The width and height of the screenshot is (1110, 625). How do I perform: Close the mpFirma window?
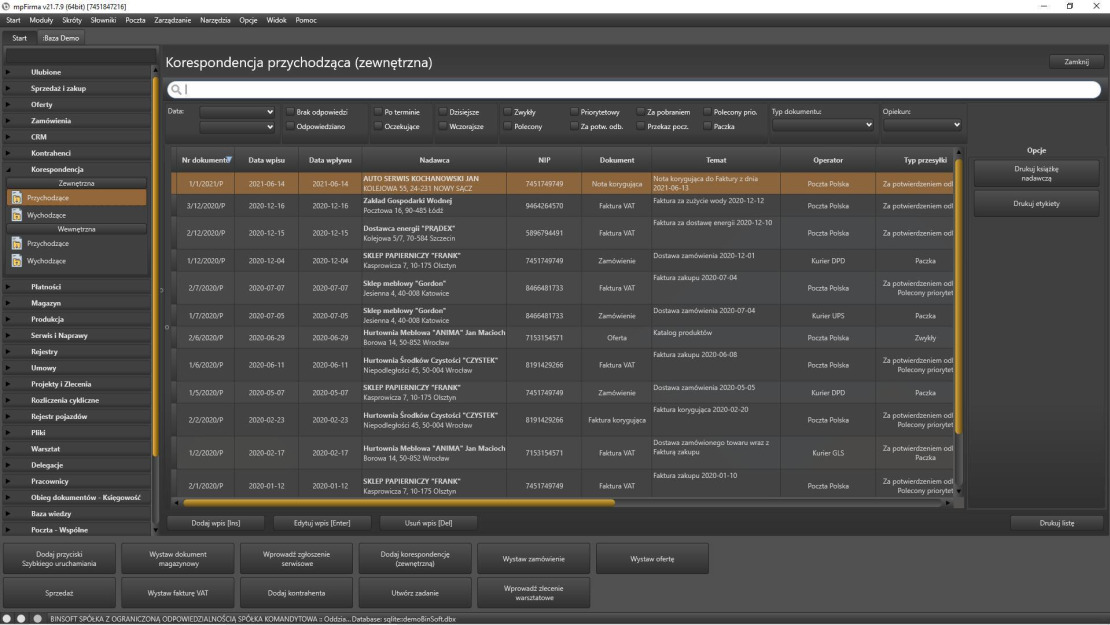[x=1097, y=6]
